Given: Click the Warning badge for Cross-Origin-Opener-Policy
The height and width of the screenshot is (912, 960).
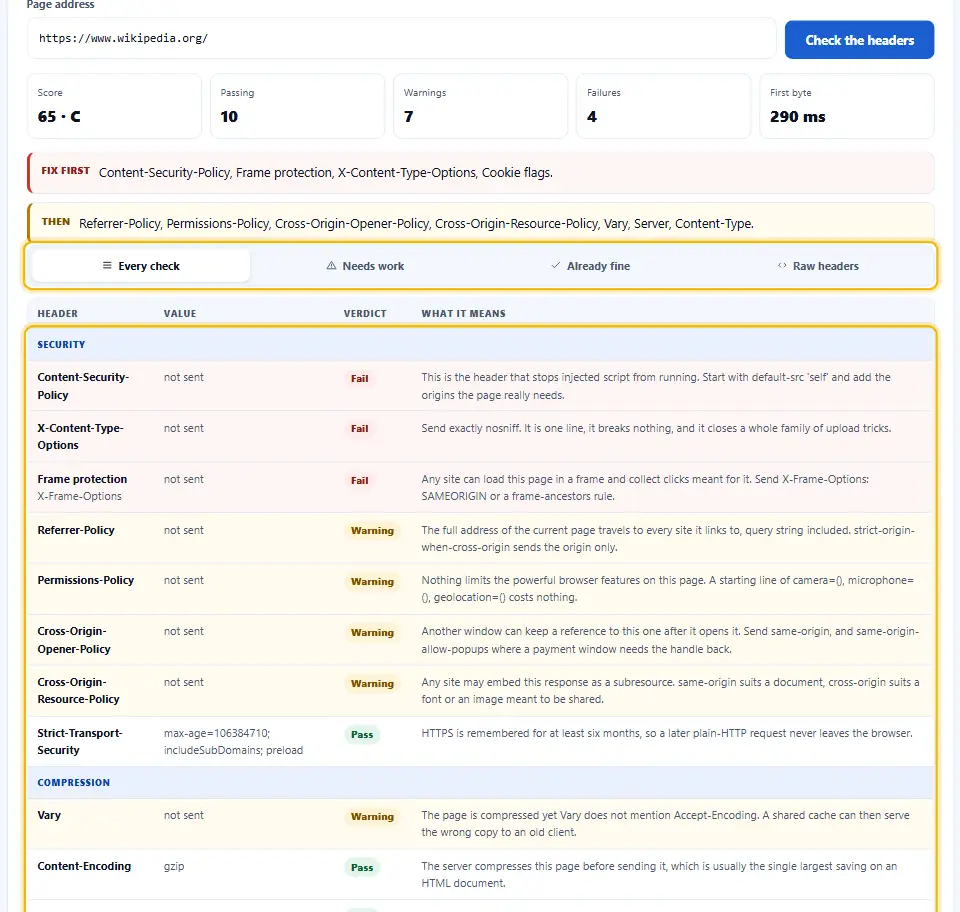Looking at the screenshot, I should pyautogui.click(x=372, y=632).
